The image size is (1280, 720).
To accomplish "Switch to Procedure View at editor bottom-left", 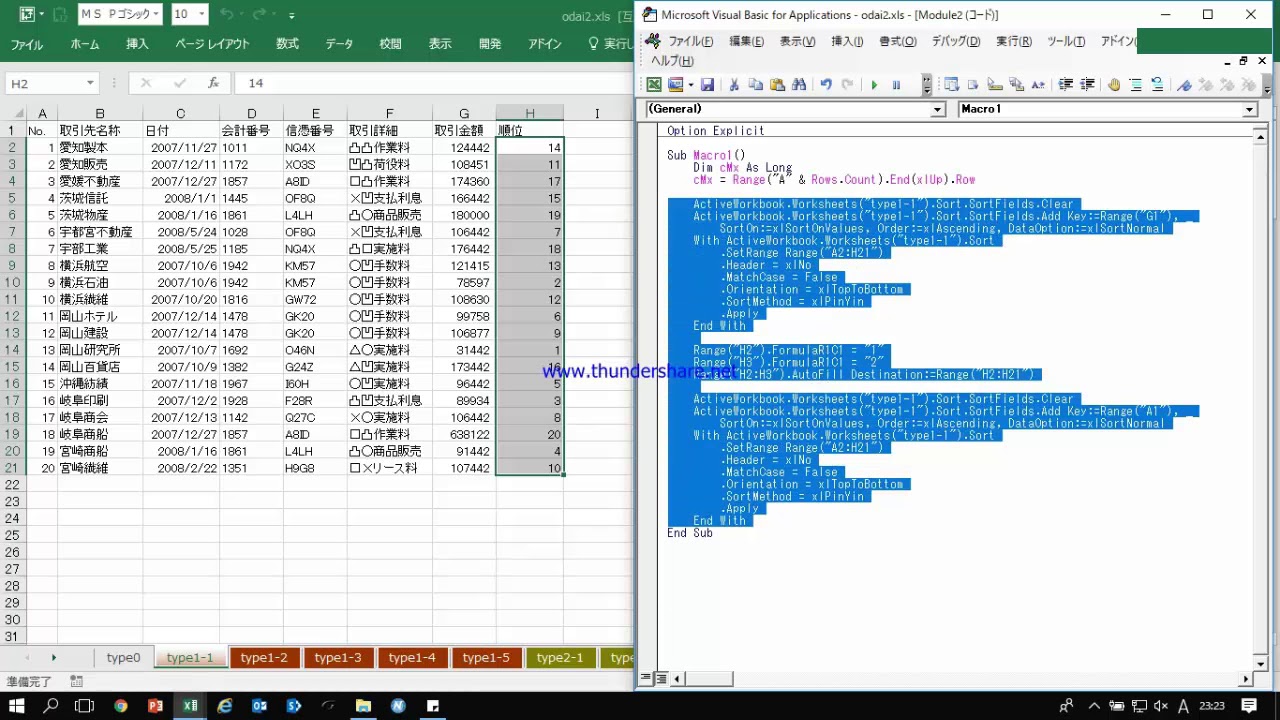I will coord(645,679).
